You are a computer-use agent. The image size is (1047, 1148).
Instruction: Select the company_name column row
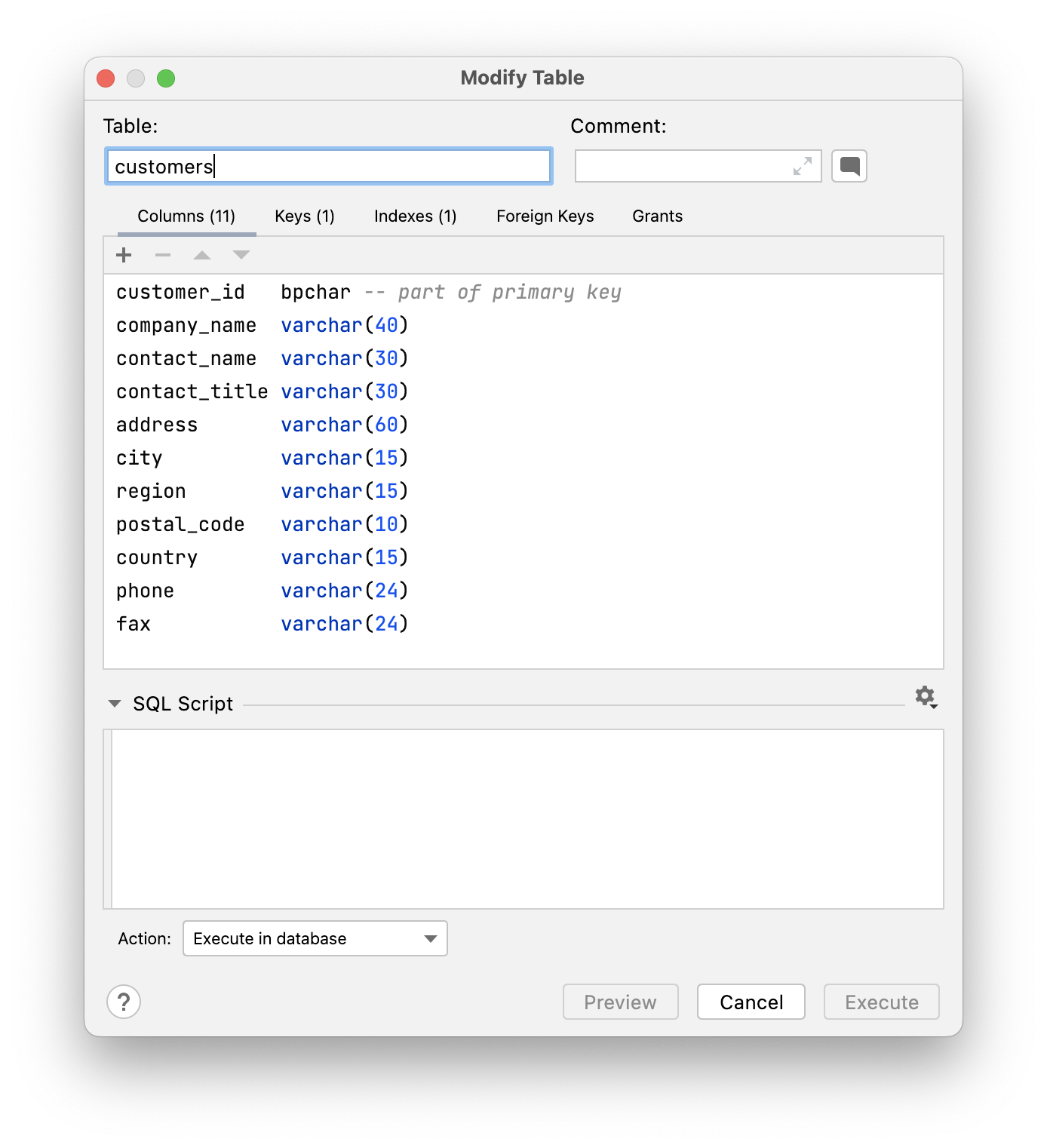(523, 325)
